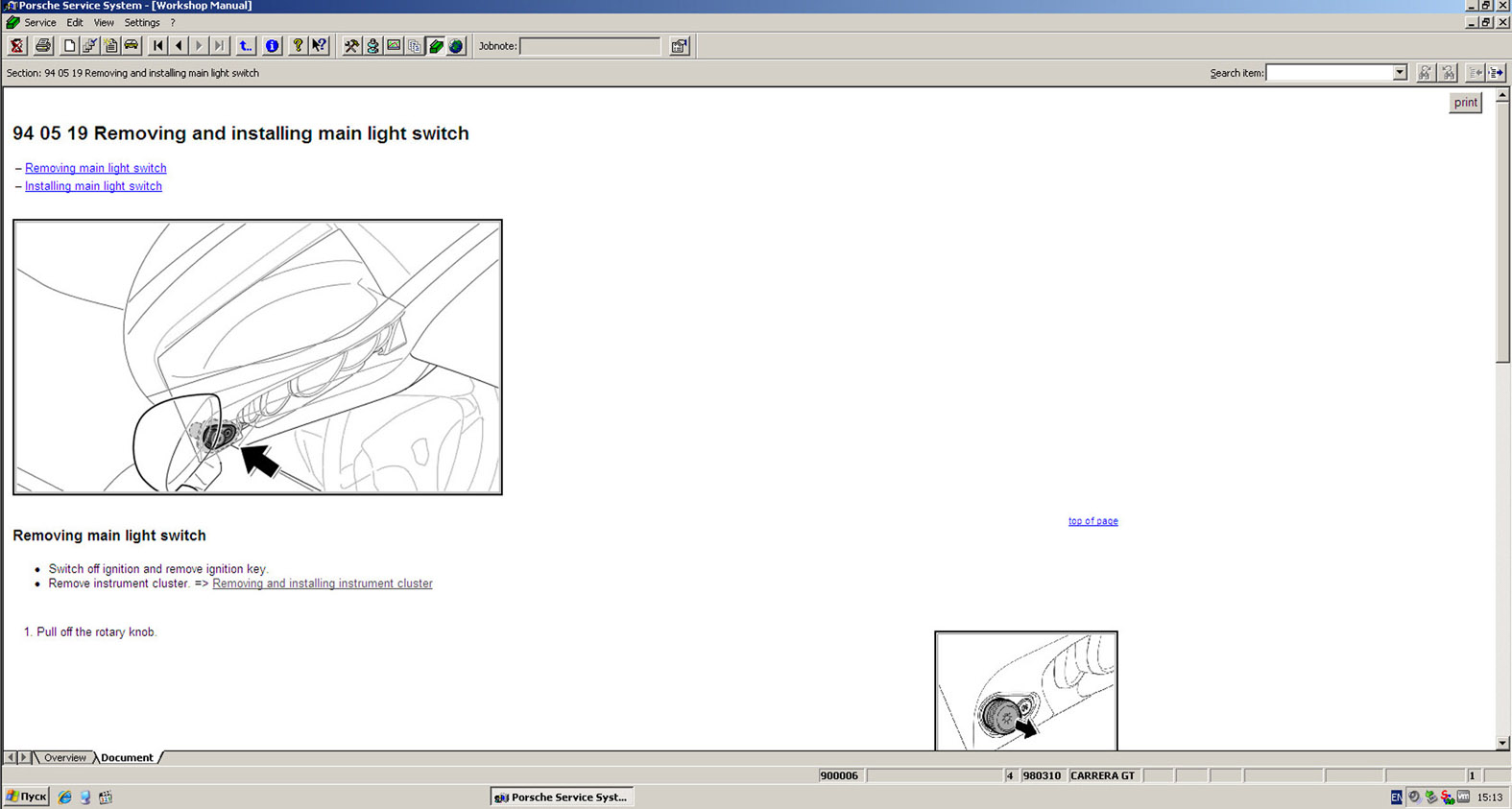Viewport: 1512px width, 809px height.
Task: Click the globe icon in the toolbar
Action: point(456,46)
